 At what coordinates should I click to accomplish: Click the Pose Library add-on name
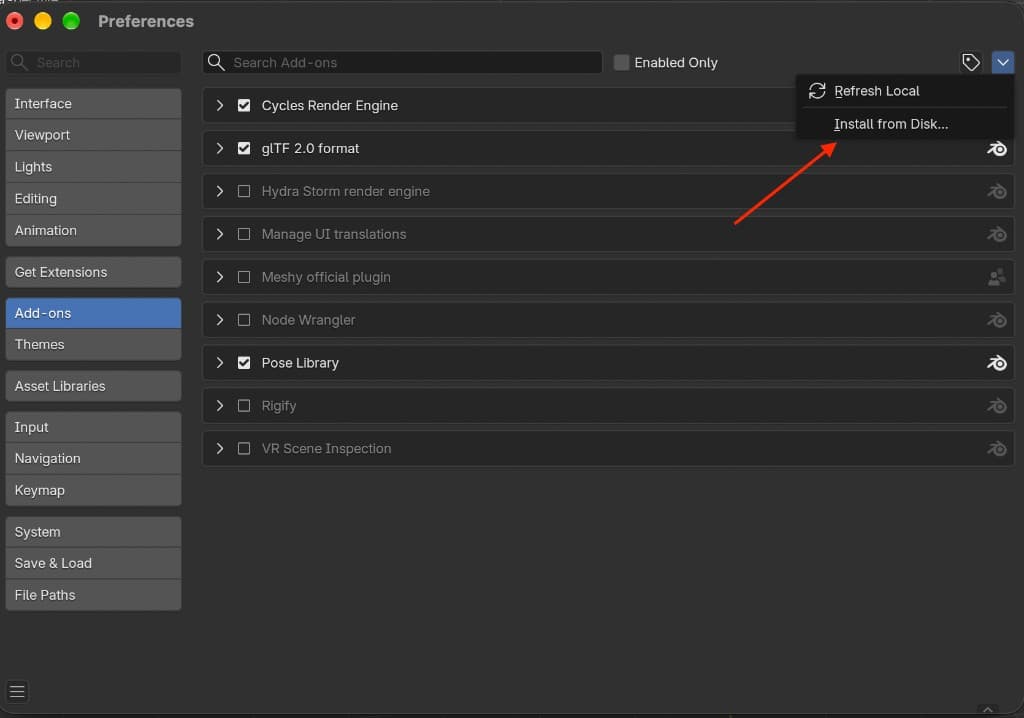coord(300,363)
